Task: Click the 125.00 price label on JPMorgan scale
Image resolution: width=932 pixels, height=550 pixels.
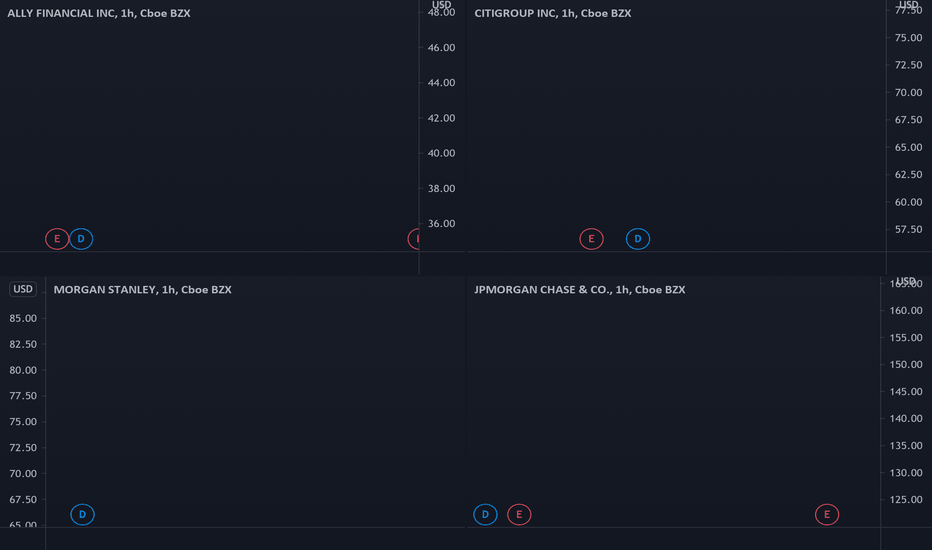Action: click(906, 499)
